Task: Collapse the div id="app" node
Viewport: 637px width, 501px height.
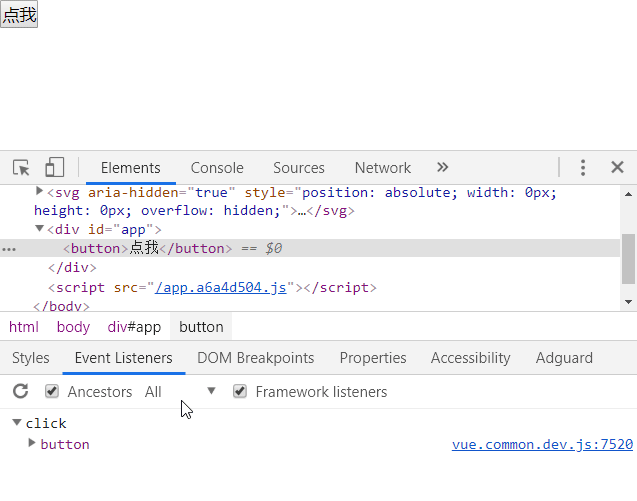Action: (x=39, y=228)
